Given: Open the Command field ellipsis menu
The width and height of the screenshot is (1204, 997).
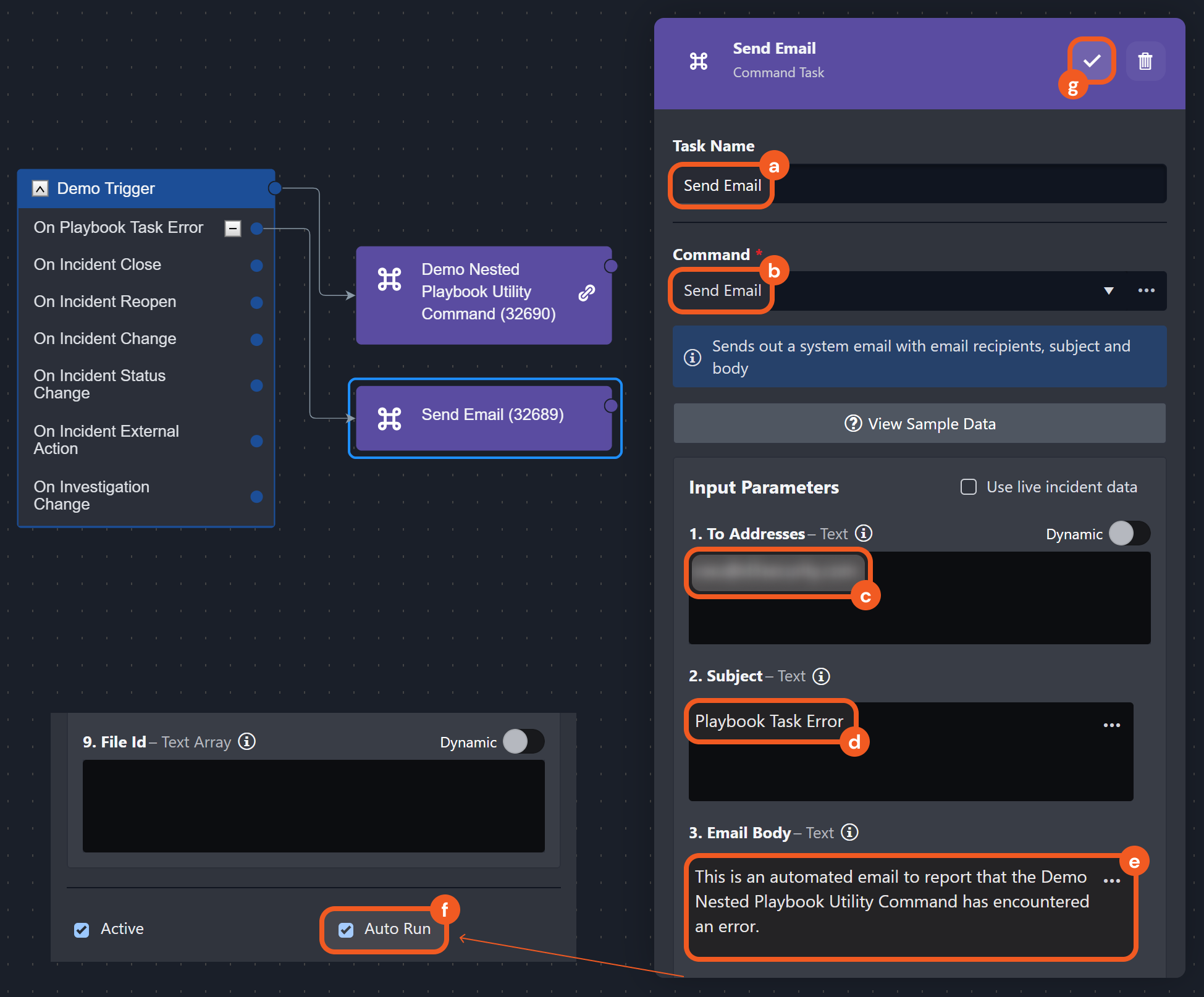Looking at the screenshot, I should (x=1146, y=290).
